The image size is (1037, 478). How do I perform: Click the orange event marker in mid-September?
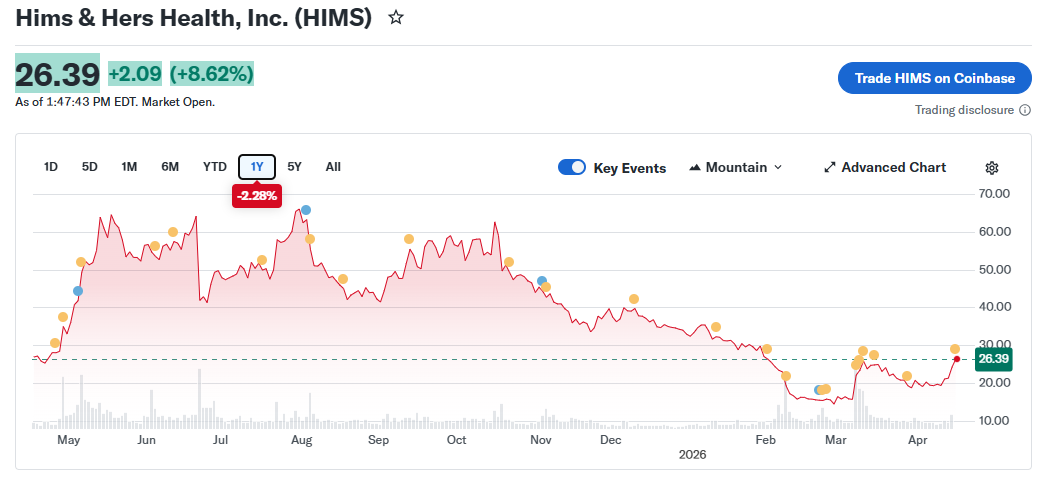click(x=409, y=239)
